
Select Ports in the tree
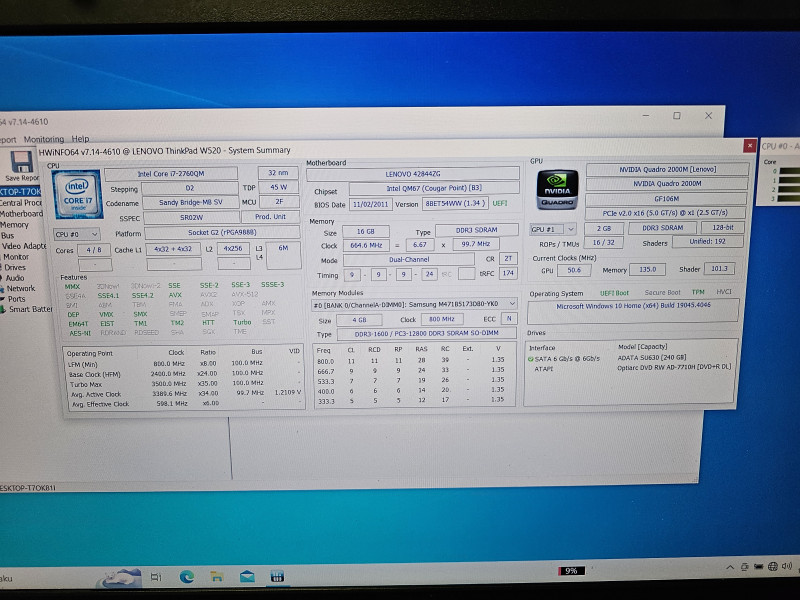pyautogui.click(x=16, y=299)
